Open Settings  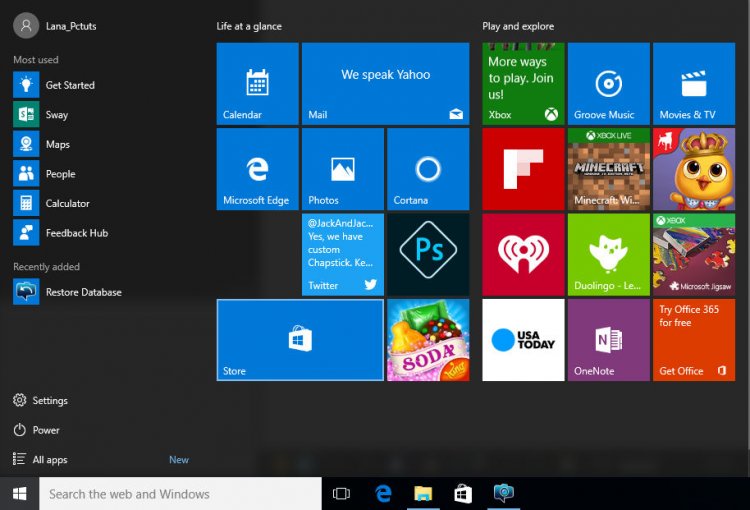point(41,400)
